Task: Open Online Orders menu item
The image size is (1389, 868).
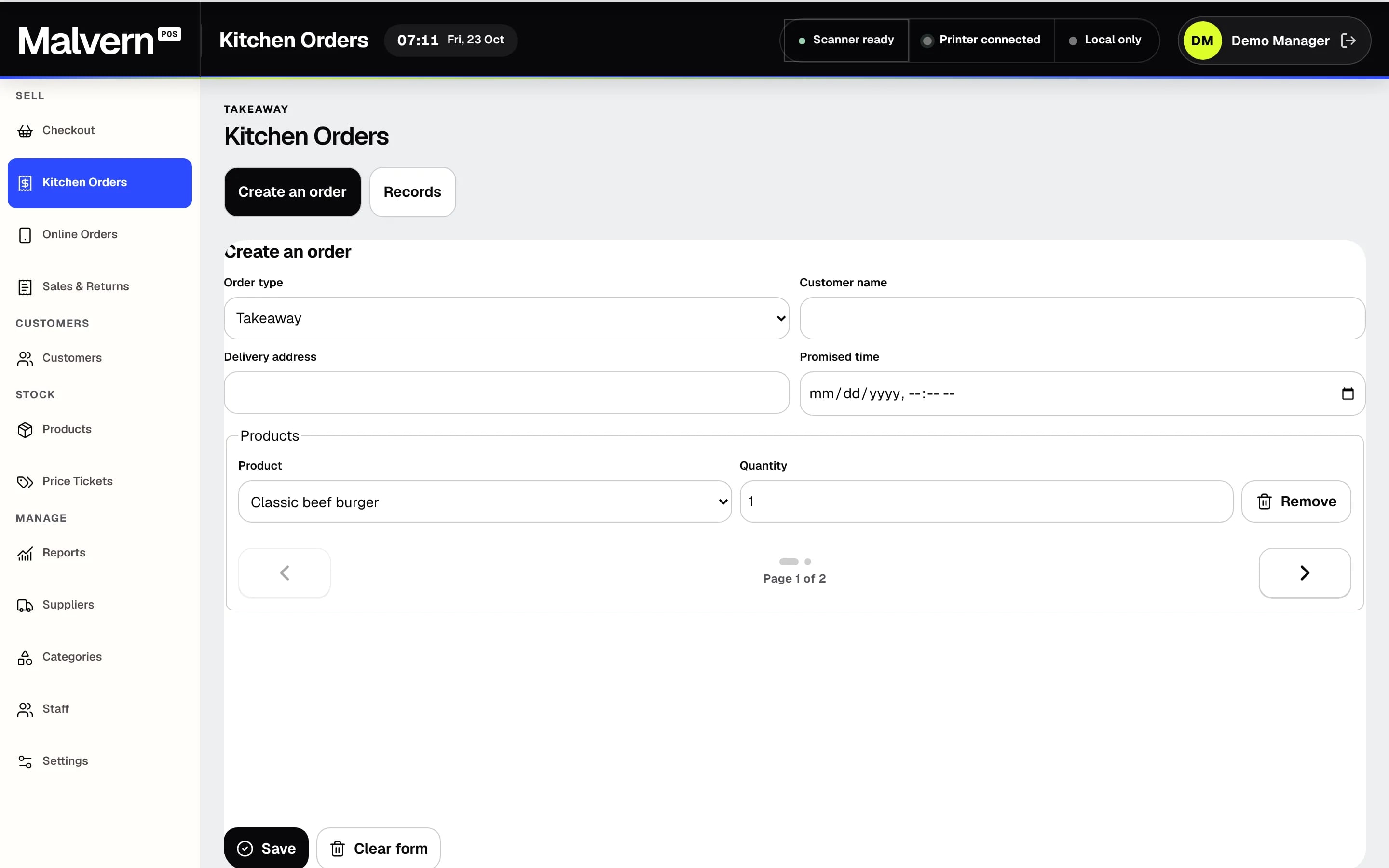Action: 99,235
